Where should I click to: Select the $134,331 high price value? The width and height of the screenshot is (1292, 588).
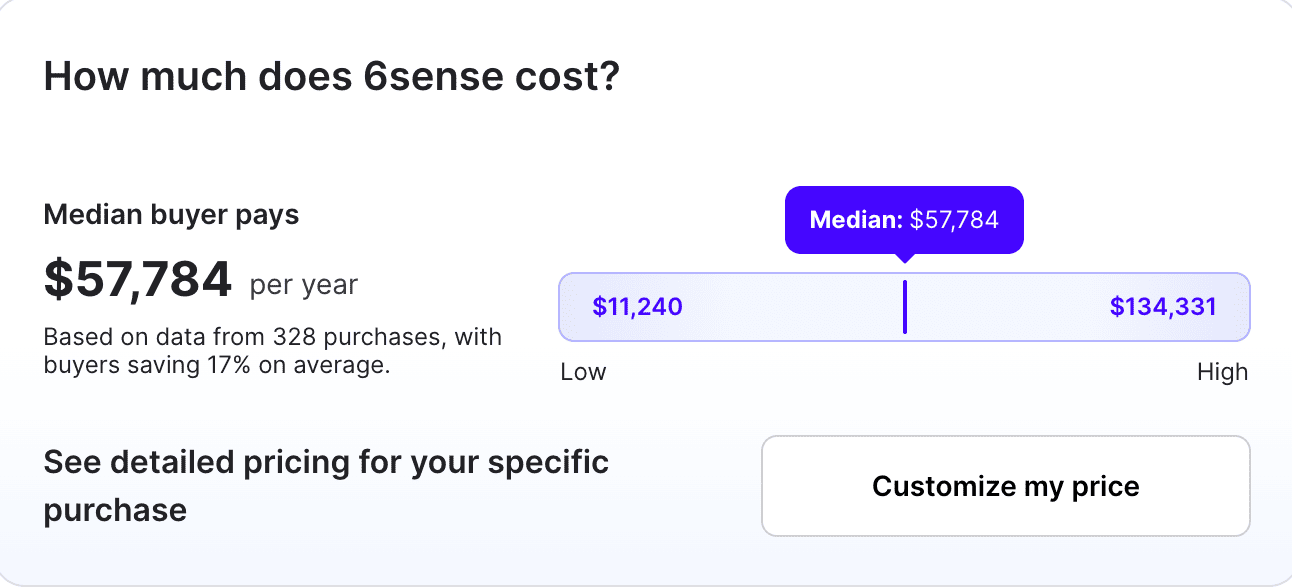pos(1163,307)
